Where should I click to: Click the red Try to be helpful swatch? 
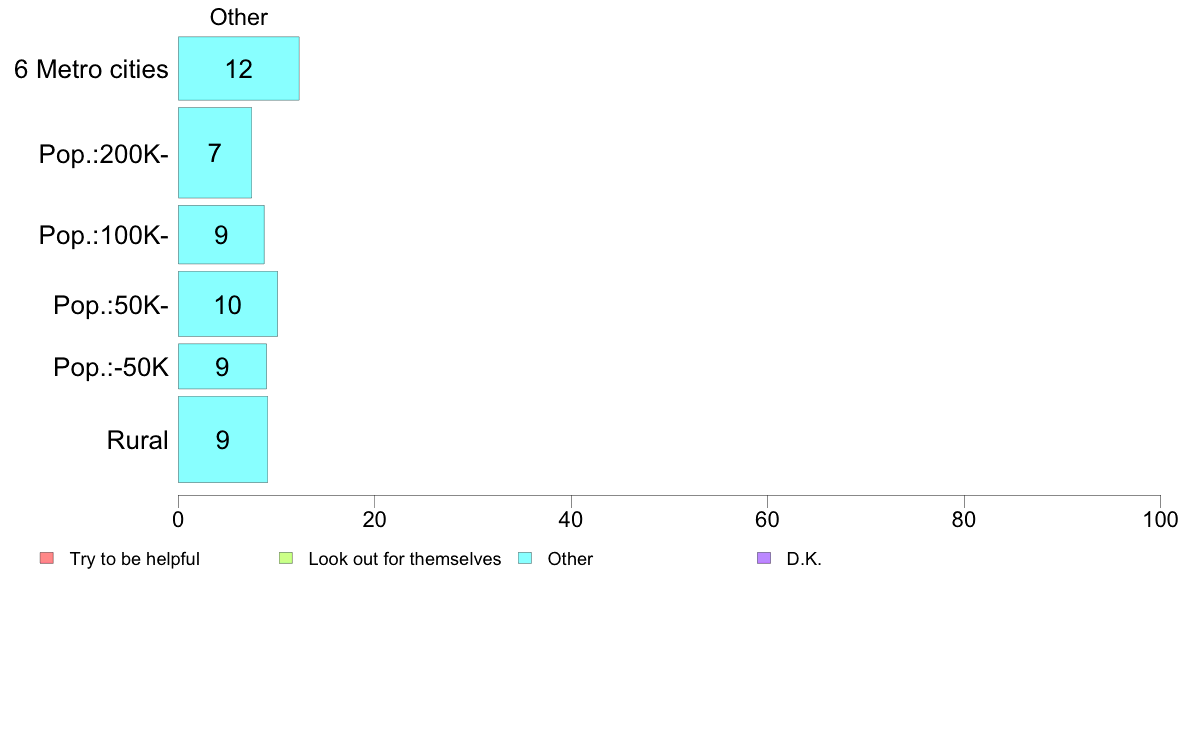coord(47,559)
